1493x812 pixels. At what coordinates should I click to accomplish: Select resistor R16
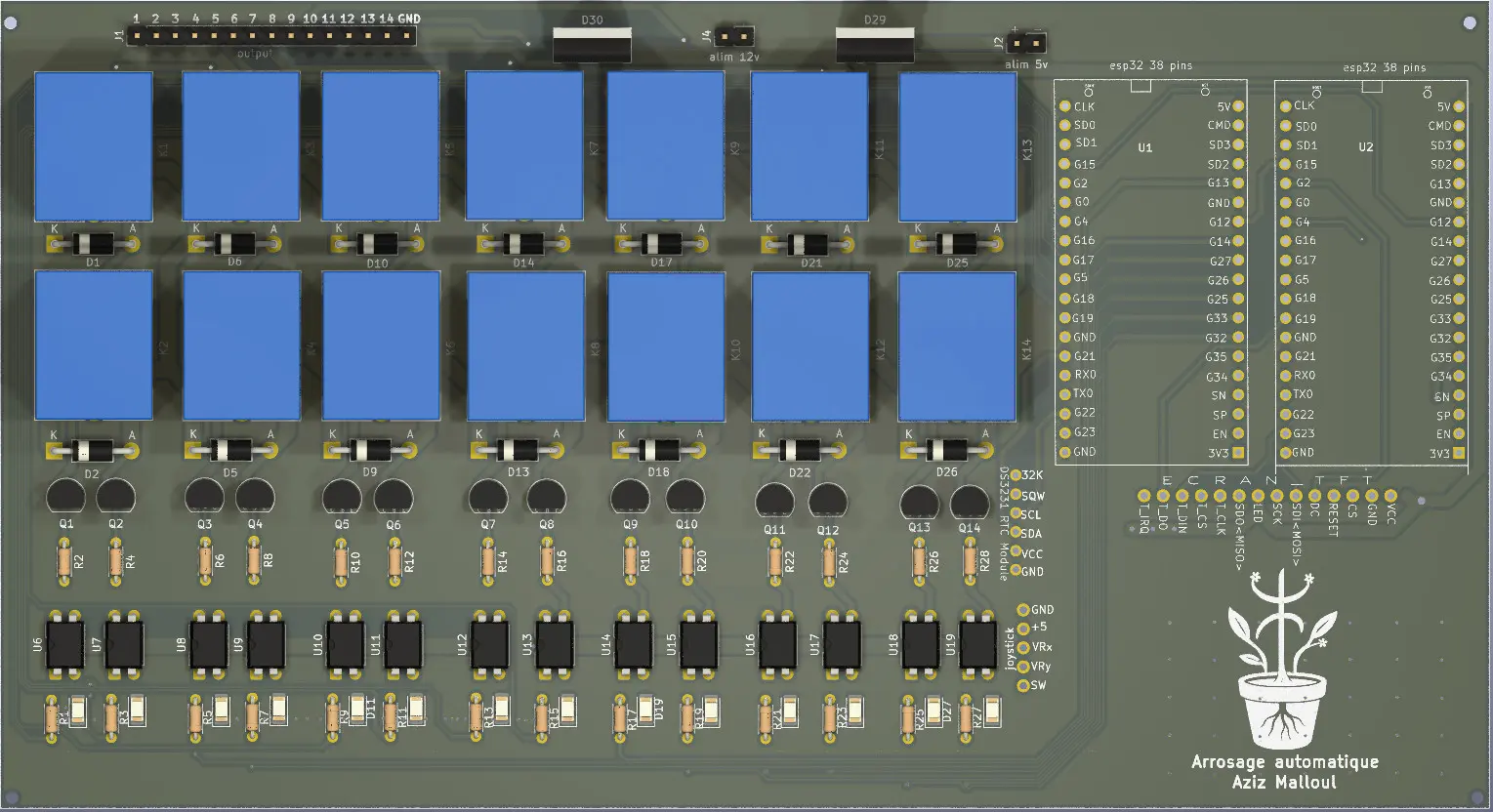[547, 562]
